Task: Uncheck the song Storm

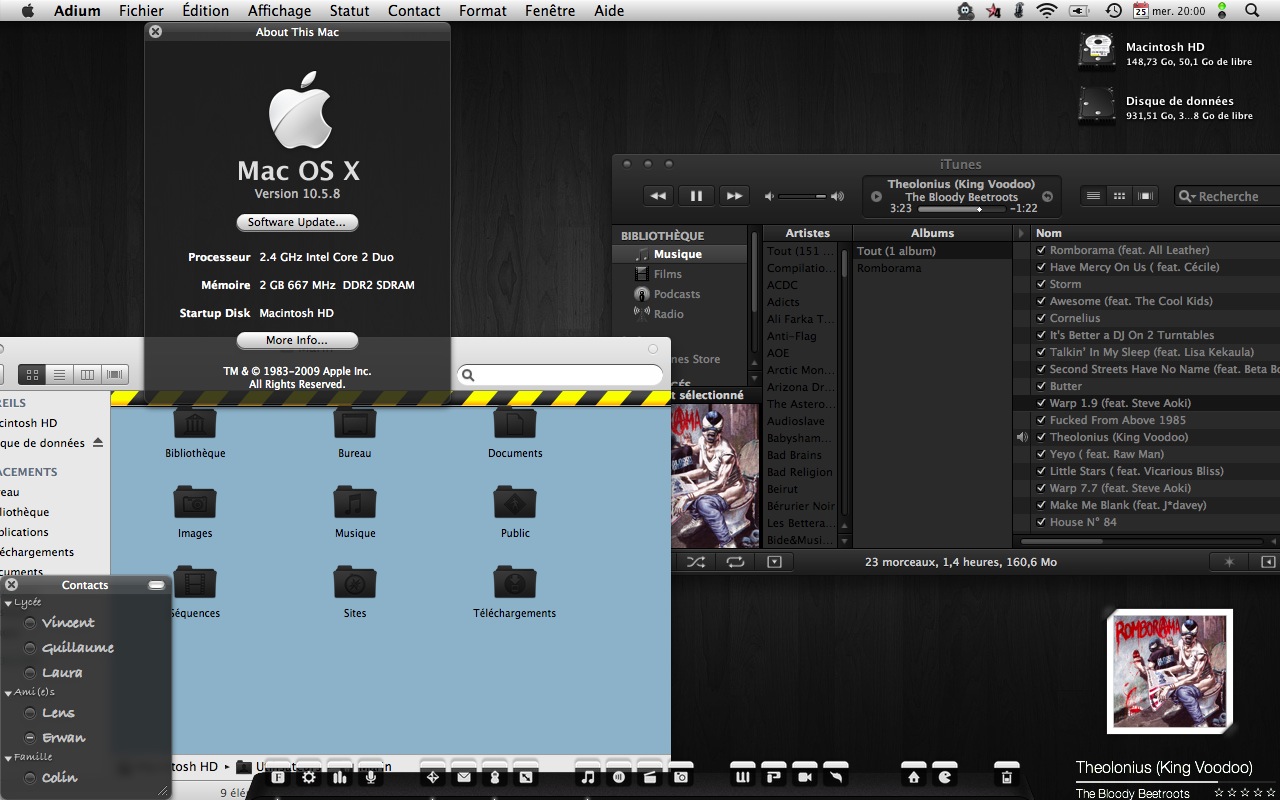Action: 1041,284
